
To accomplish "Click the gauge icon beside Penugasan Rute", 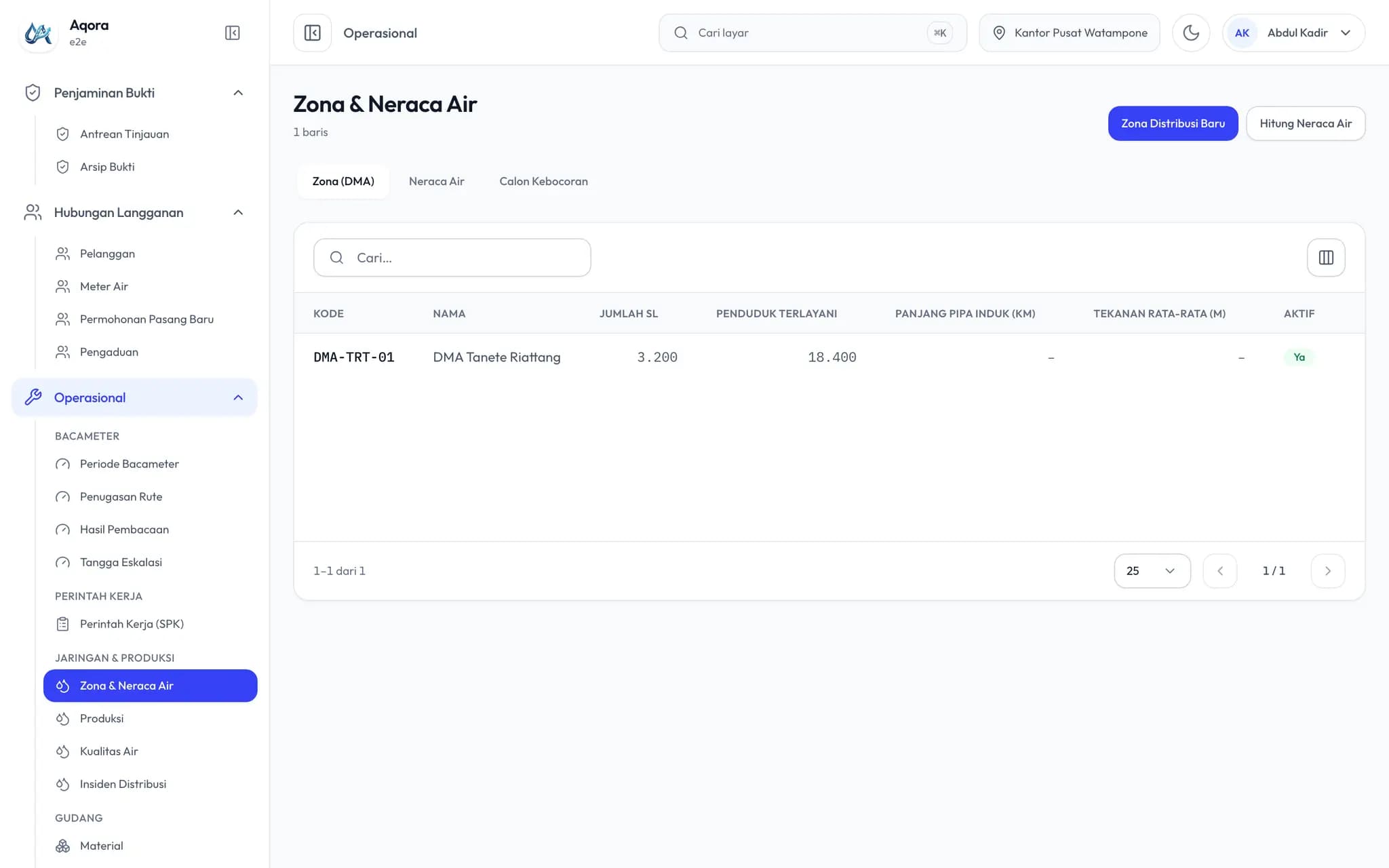I will [62, 497].
